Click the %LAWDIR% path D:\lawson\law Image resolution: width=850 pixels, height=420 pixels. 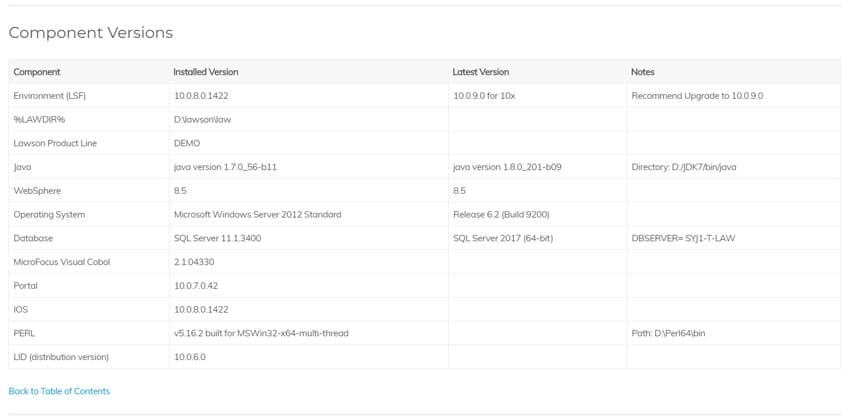click(x=202, y=120)
